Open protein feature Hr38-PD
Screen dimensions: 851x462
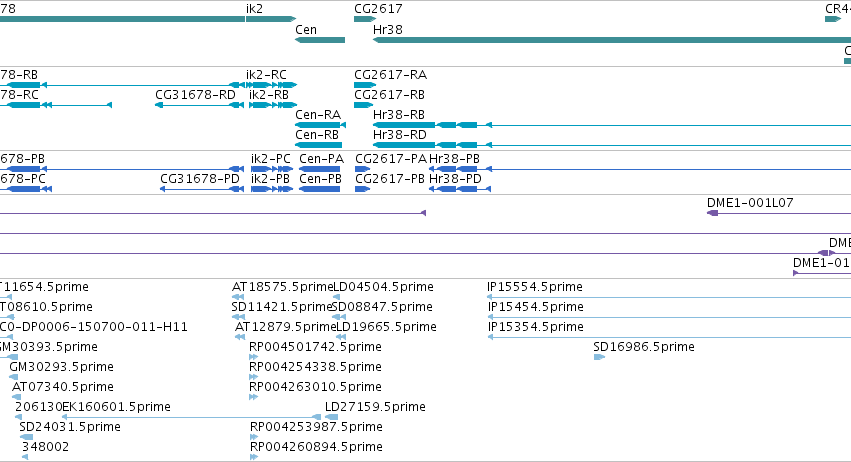click(455, 179)
